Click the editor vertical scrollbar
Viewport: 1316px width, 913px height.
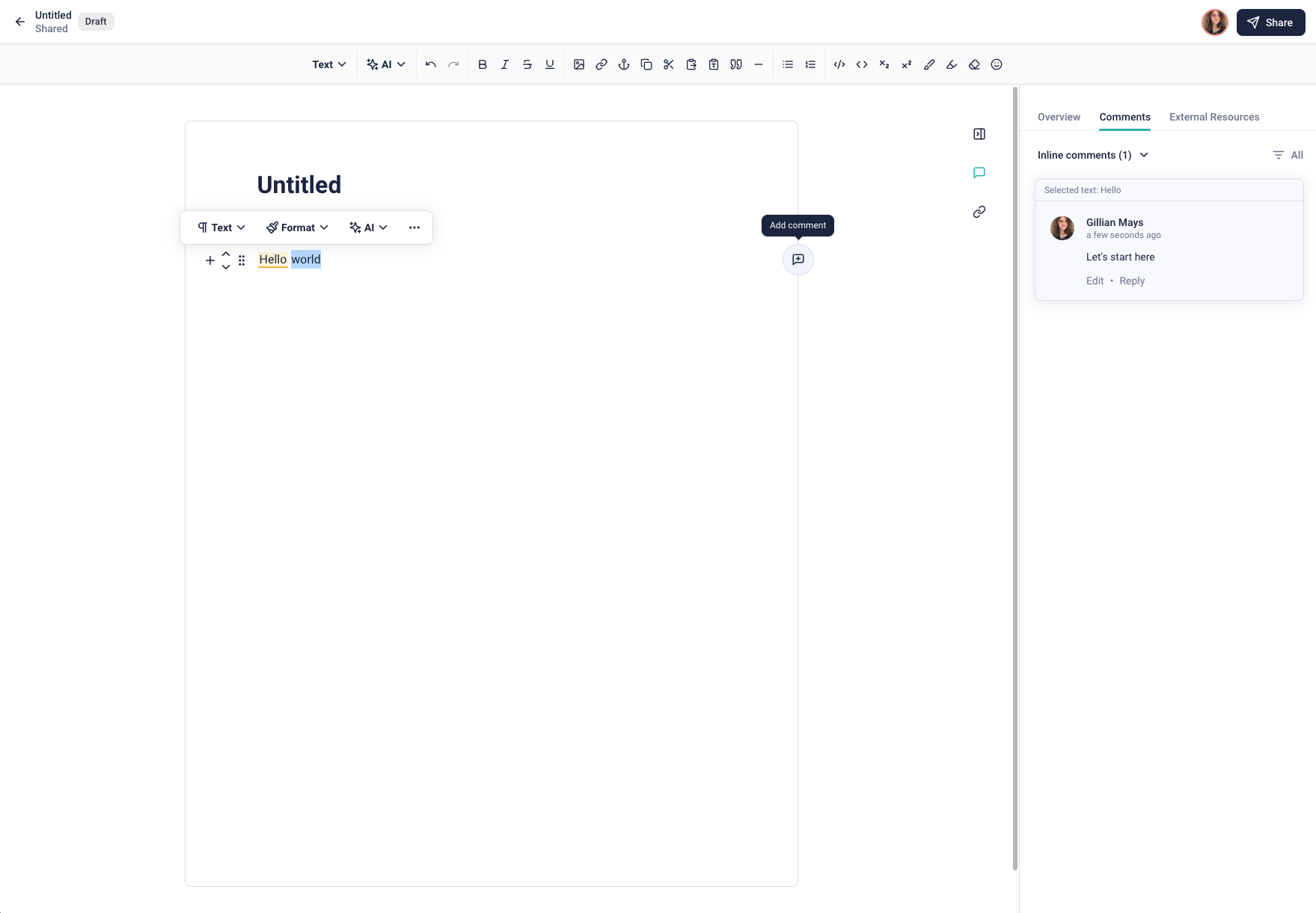(x=1015, y=478)
